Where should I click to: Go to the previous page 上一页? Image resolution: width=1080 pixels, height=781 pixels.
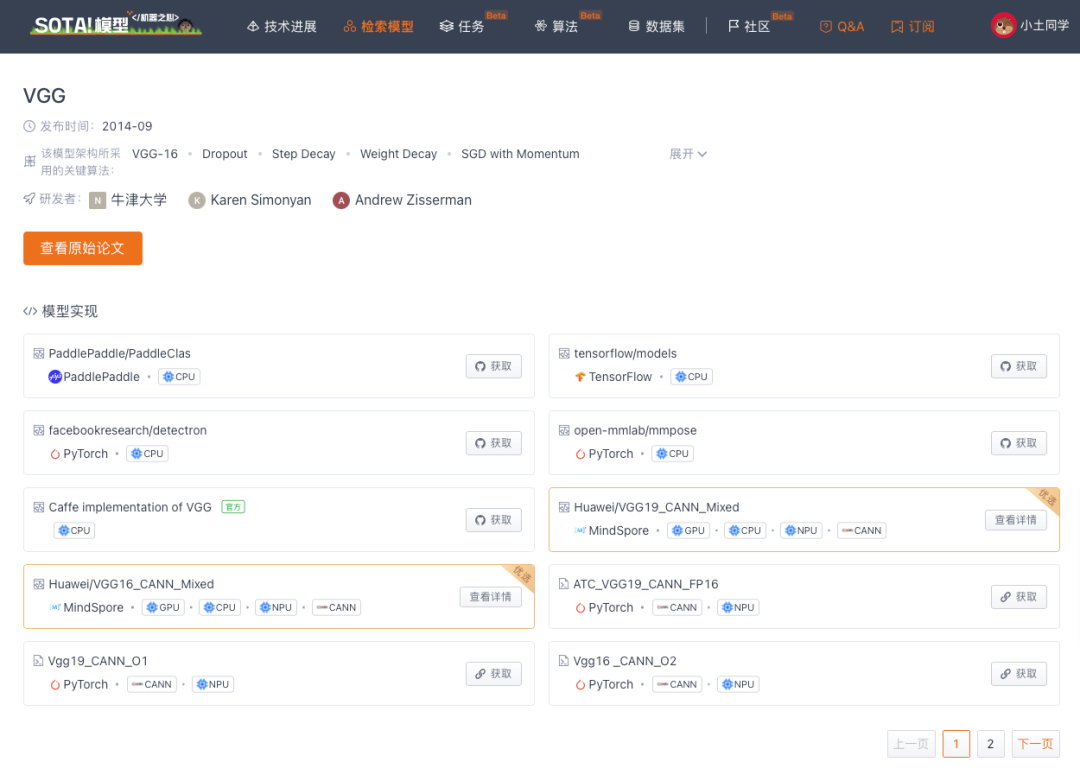tap(911, 744)
